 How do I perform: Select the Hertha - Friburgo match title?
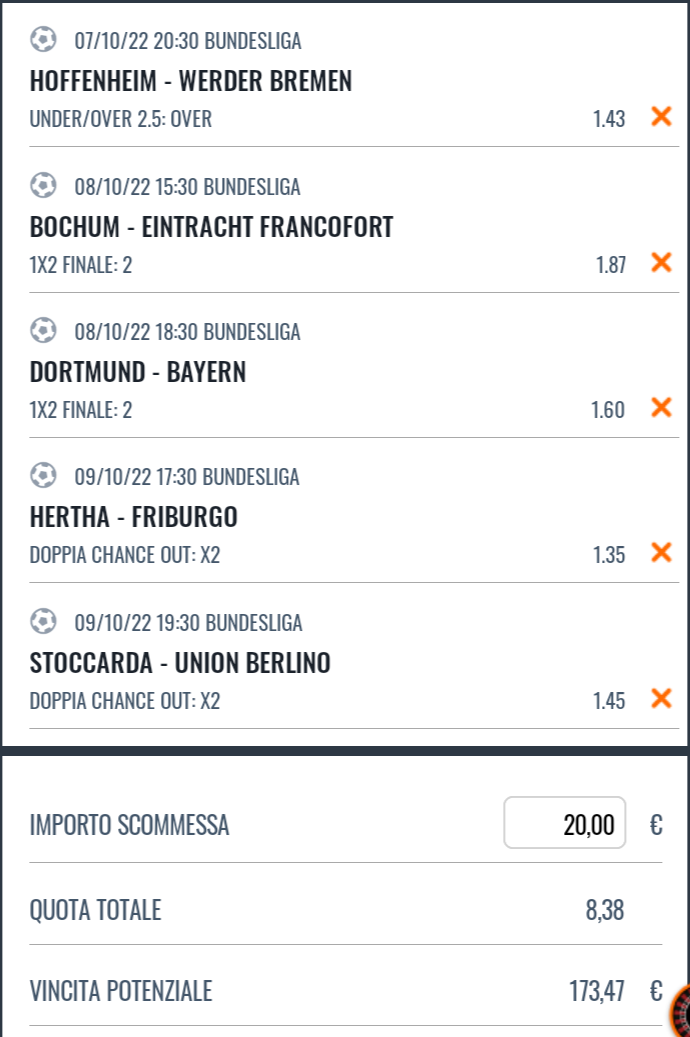(134, 517)
